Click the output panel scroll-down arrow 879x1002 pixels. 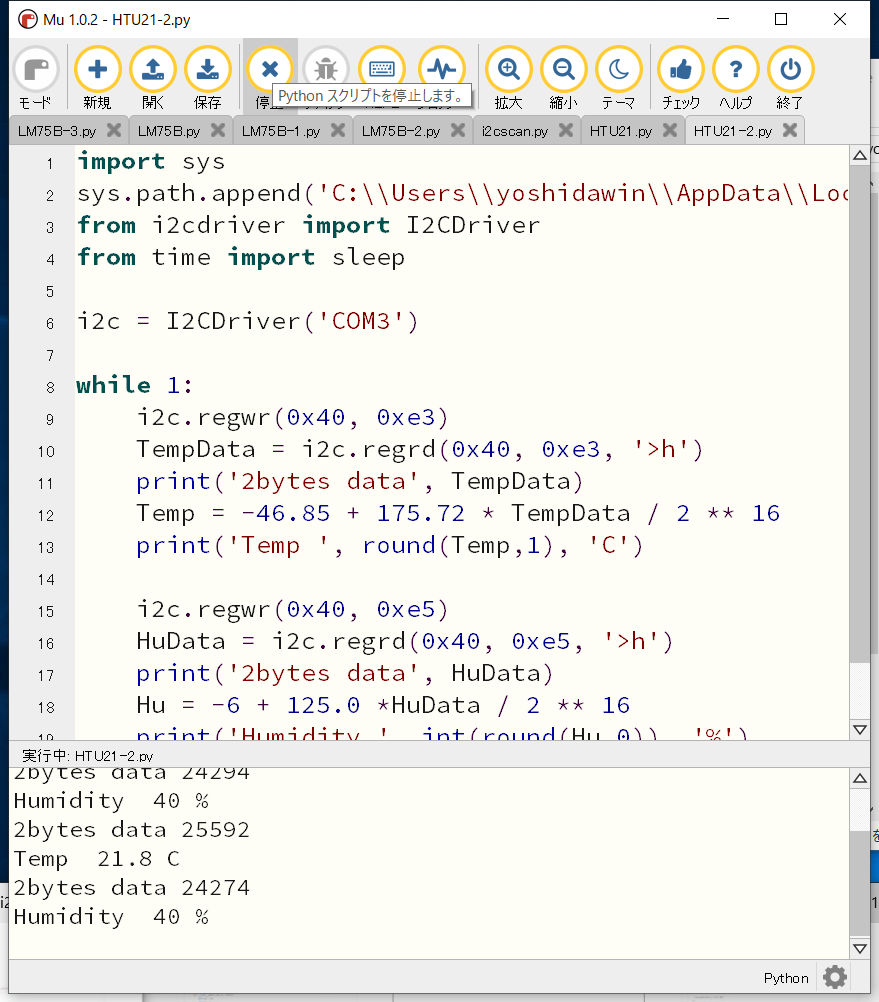pos(860,948)
